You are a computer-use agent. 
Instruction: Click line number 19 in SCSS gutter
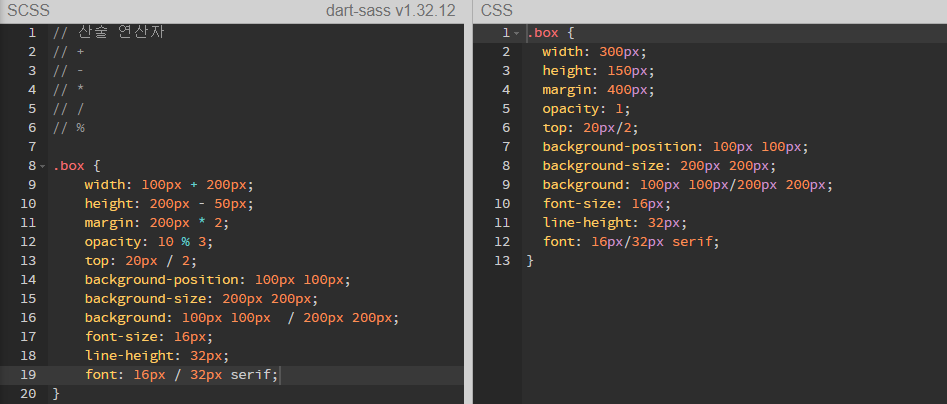click(28, 374)
